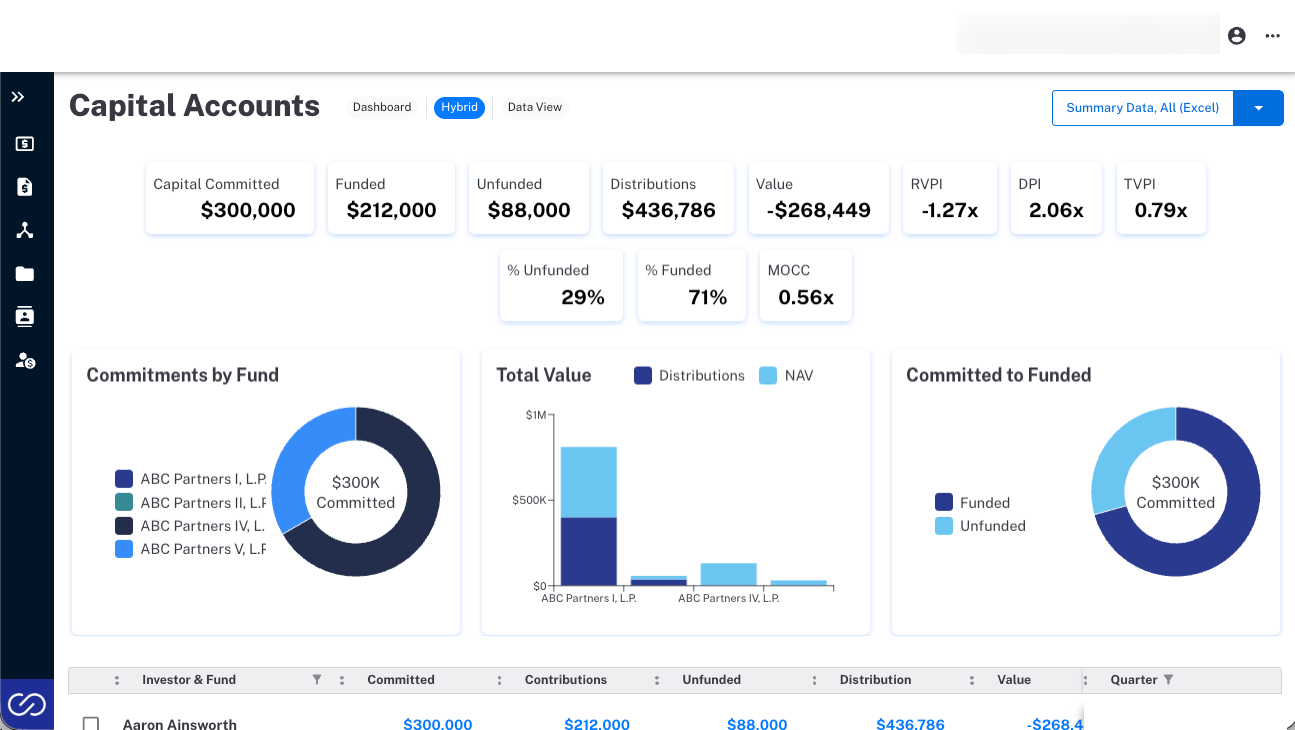Switch to the Dashboard view tab
Screen dimensions: 1295x730
(x=382, y=107)
